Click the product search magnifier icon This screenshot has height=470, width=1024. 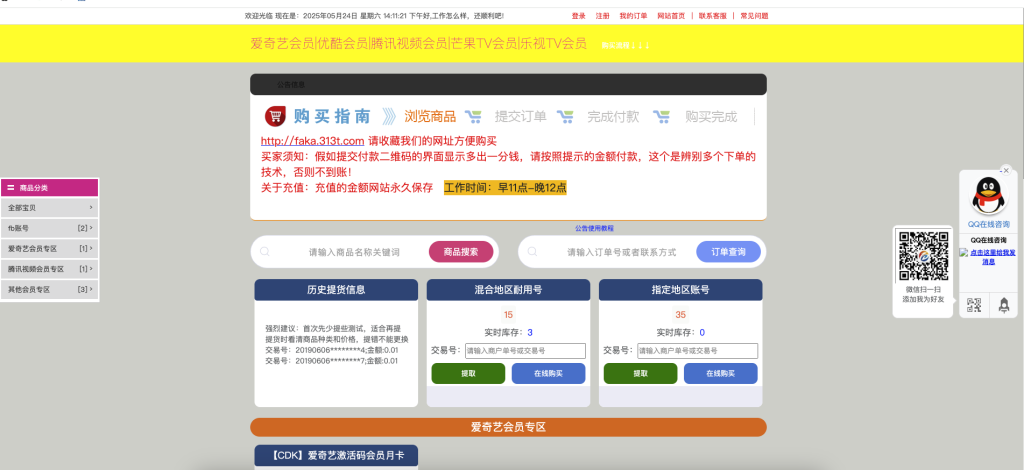[x=264, y=251]
